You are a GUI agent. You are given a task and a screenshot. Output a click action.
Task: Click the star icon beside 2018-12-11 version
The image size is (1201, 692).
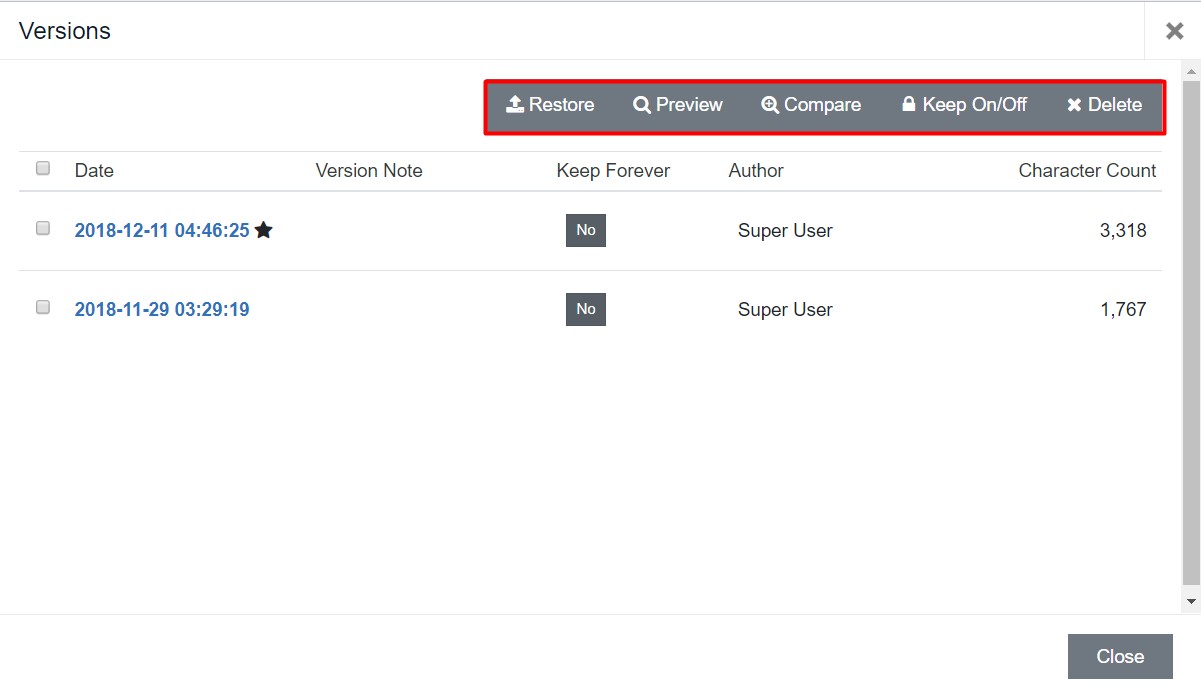pos(263,230)
